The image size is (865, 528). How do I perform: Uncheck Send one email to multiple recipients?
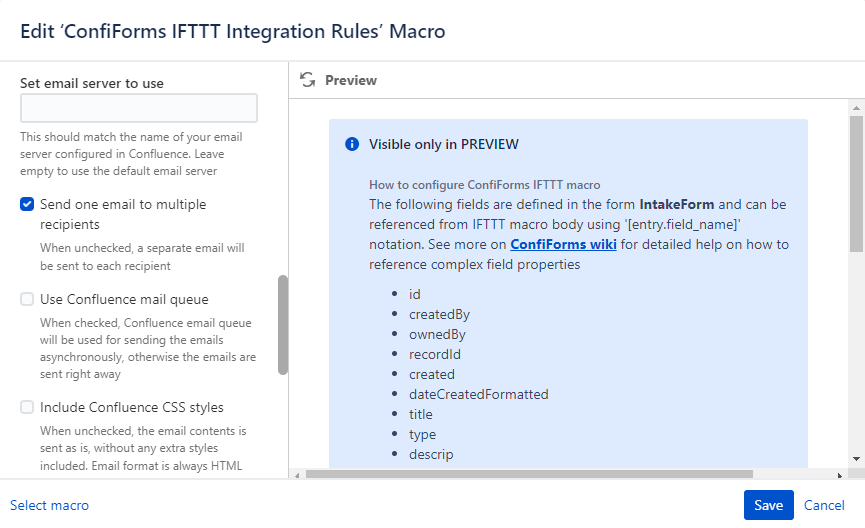click(x=27, y=204)
